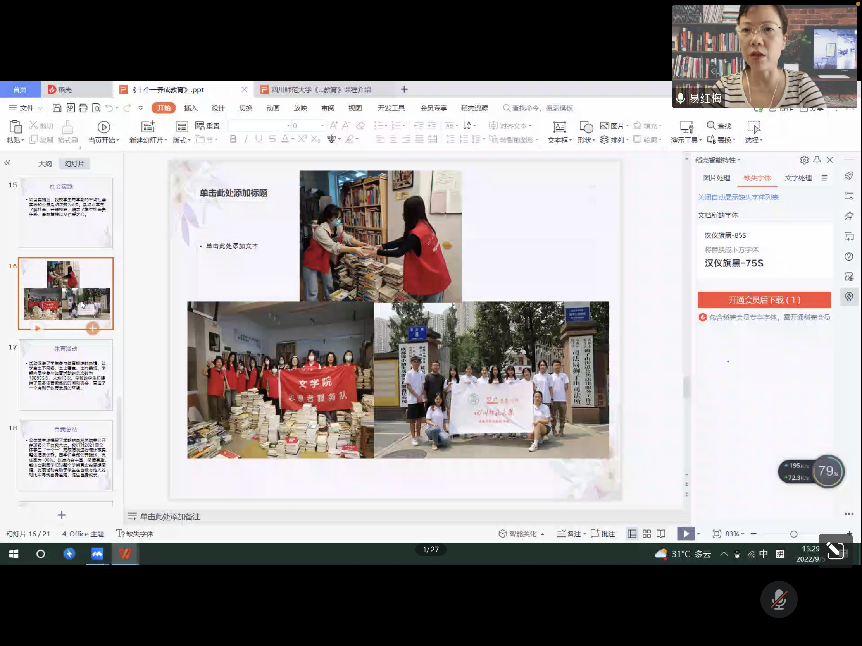Click the Redo arrow icon
This screenshot has height=646, width=862.
pos(127,108)
